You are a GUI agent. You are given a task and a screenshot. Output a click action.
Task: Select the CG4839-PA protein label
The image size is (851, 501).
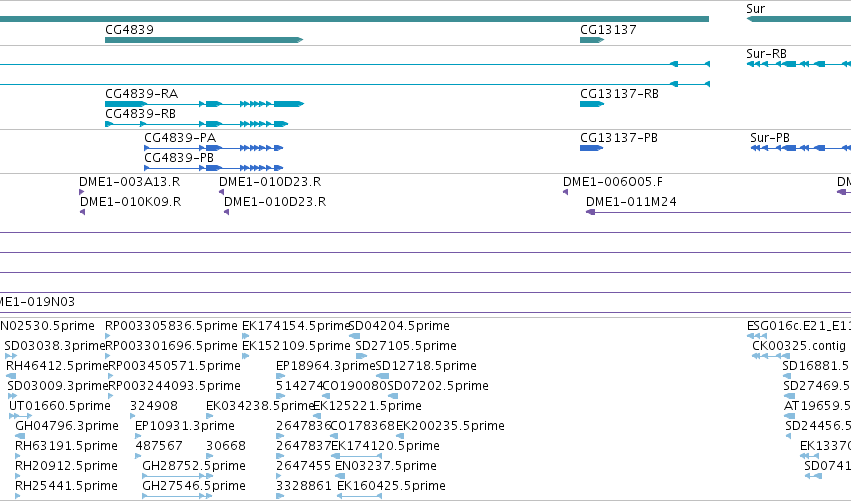180,138
